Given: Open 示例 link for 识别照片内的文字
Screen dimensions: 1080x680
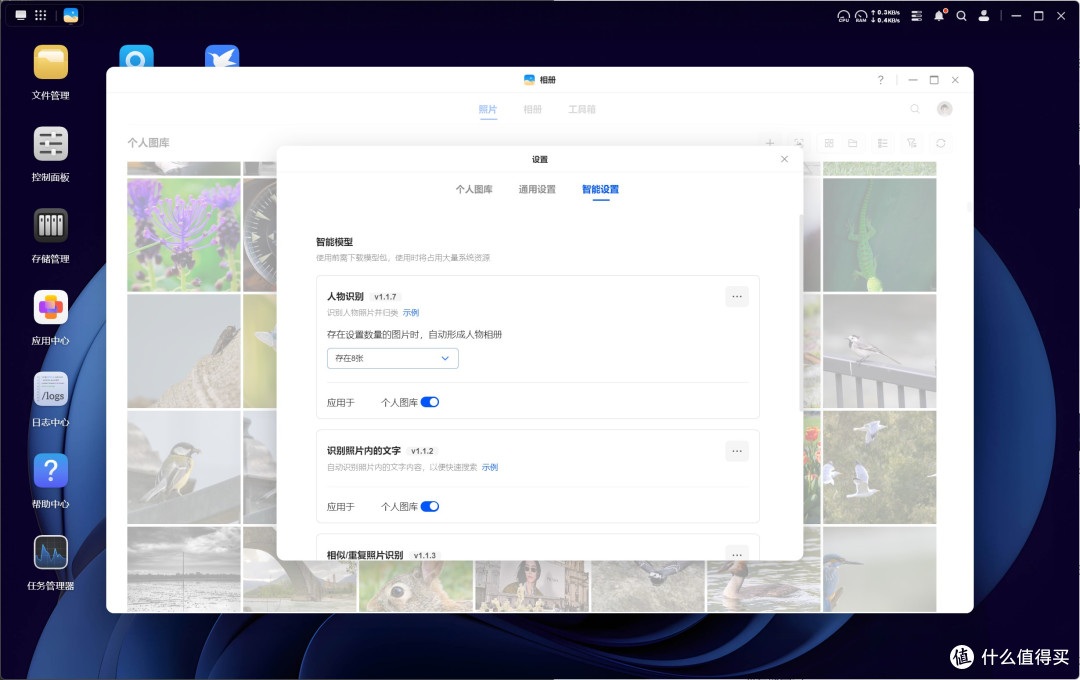Looking at the screenshot, I should coord(490,467).
